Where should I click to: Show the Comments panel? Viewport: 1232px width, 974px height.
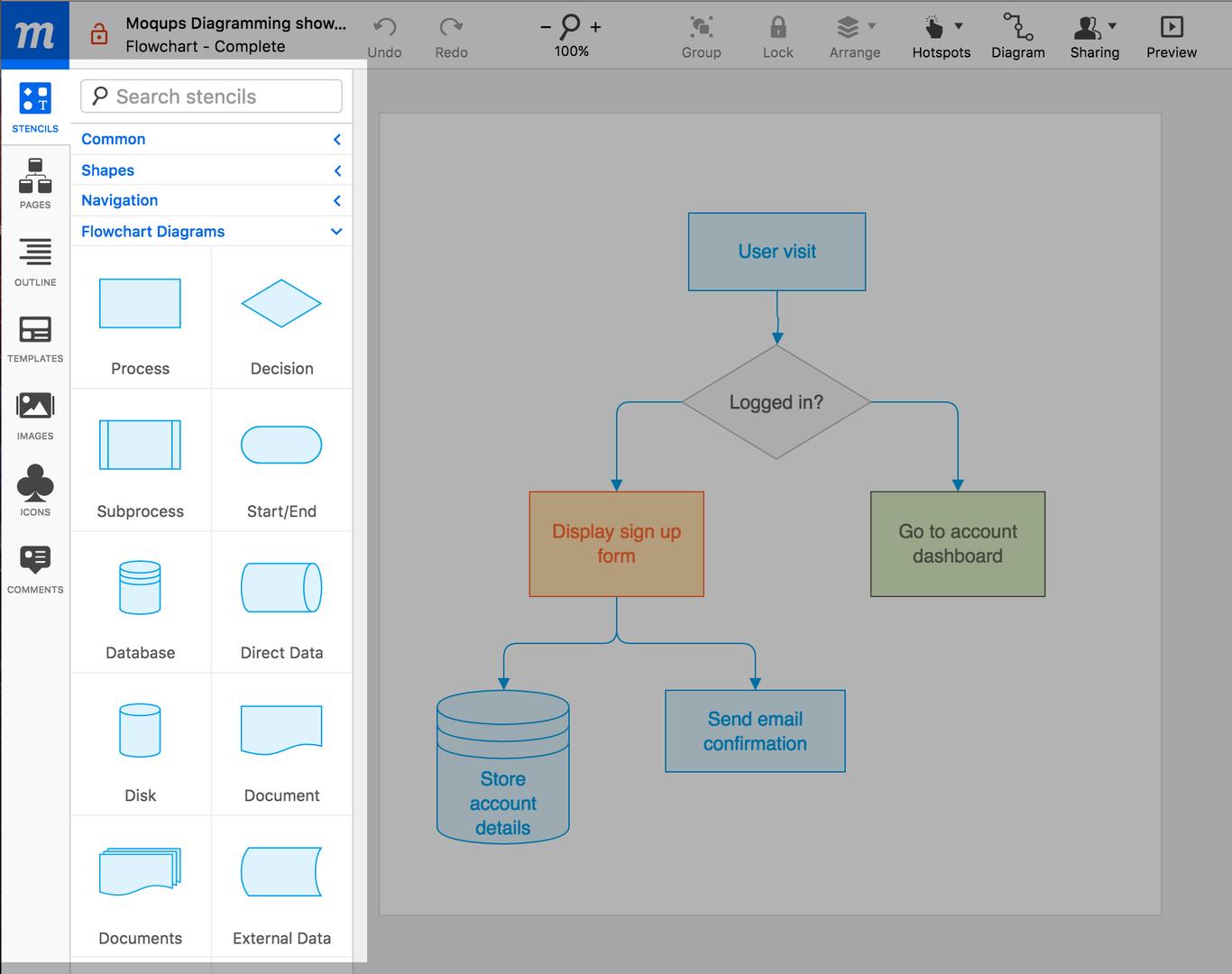click(x=35, y=566)
